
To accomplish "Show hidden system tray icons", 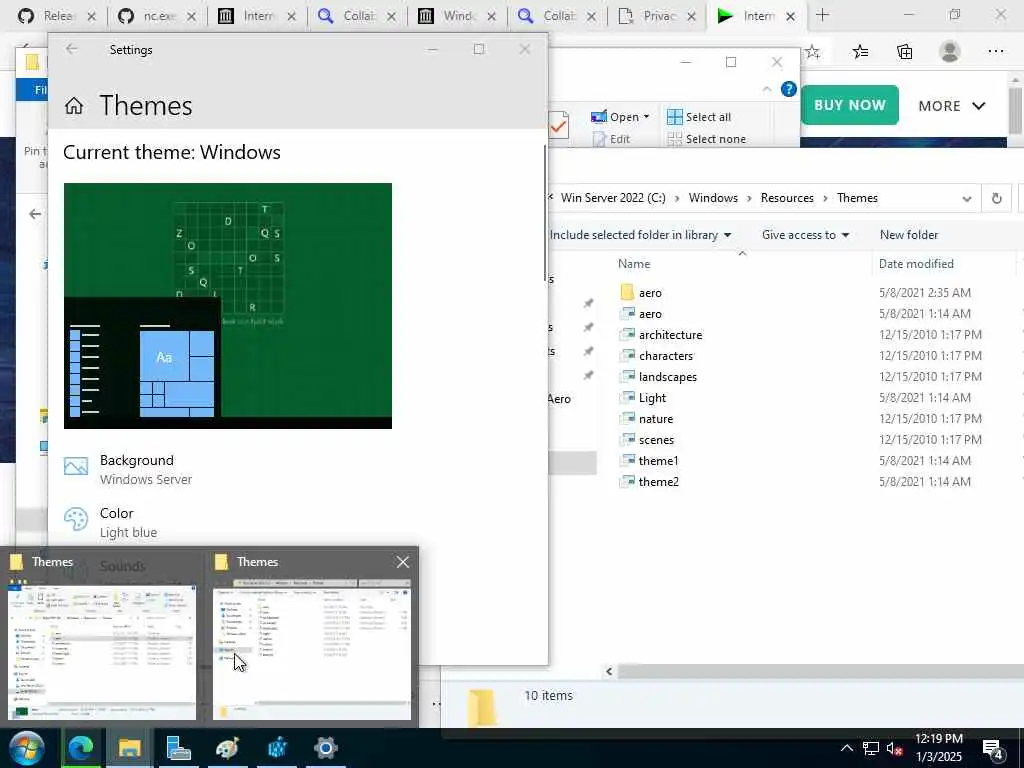I will pyautogui.click(x=846, y=748).
